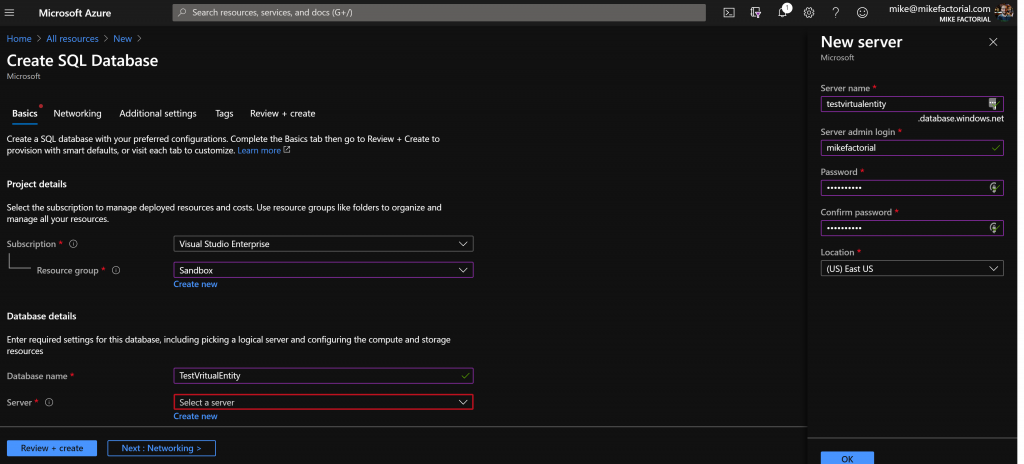Click the Create SQL Database heading

pos(82,61)
